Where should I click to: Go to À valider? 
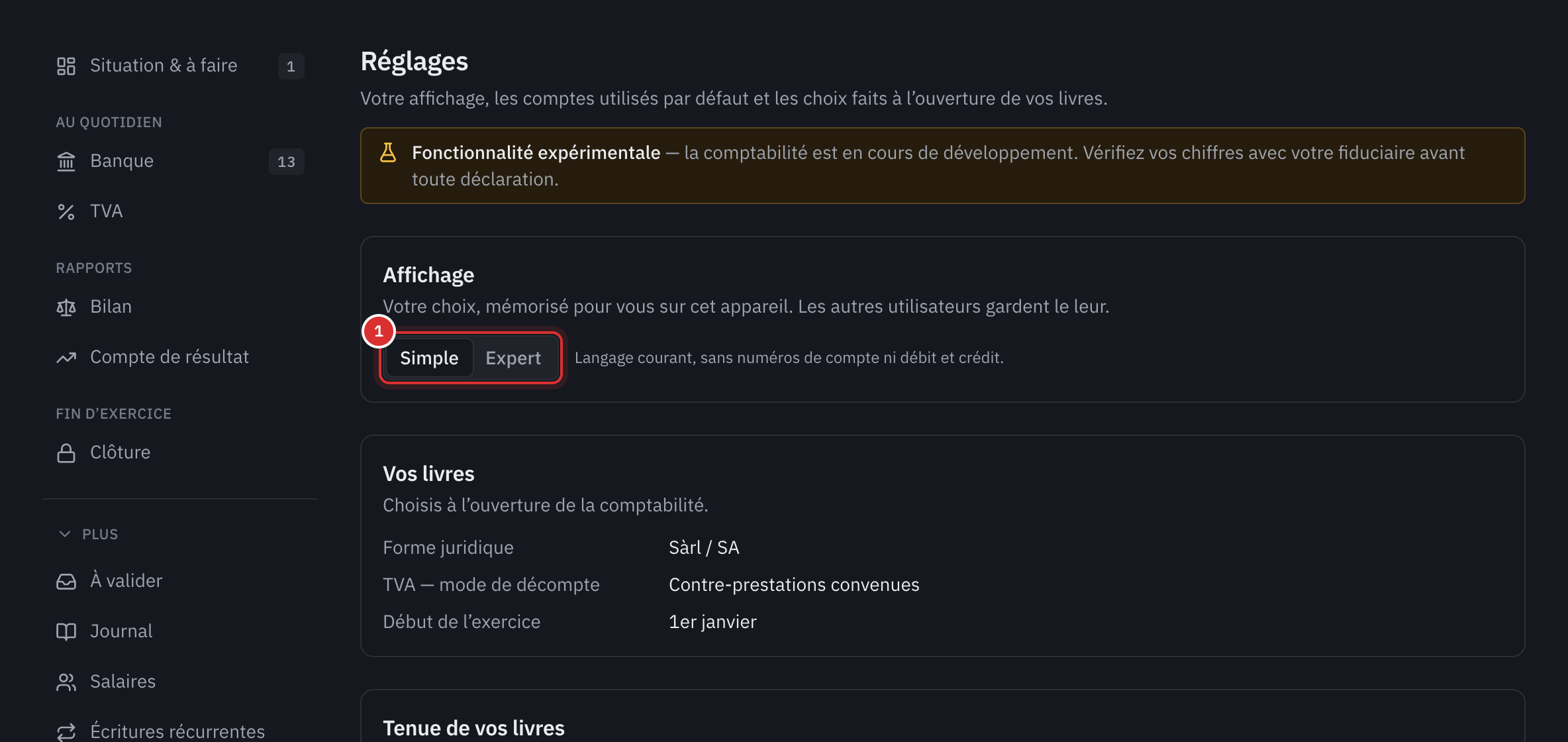pyautogui.click(x=180, y=581)
